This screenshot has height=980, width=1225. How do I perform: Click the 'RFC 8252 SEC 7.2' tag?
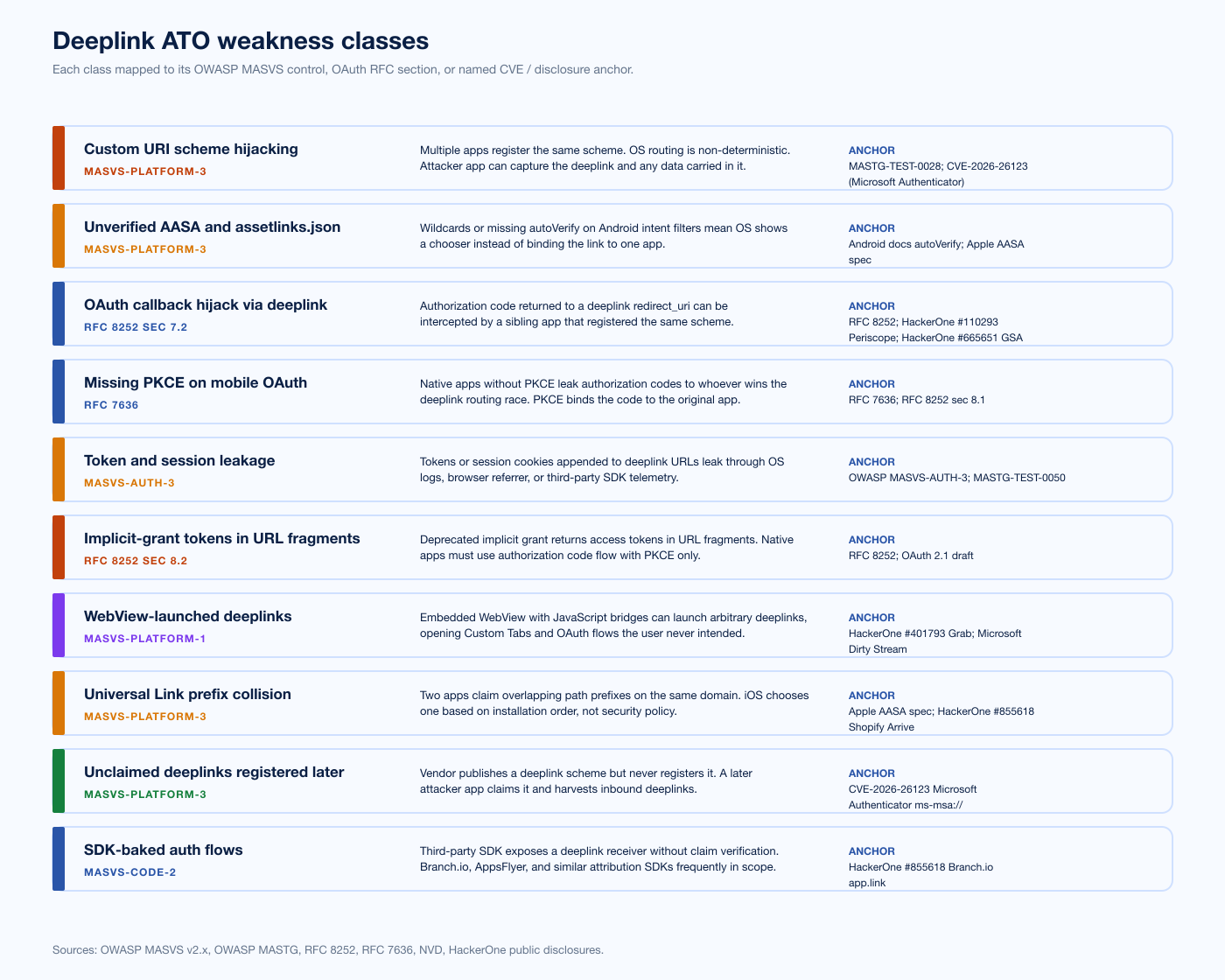(136, 327)
